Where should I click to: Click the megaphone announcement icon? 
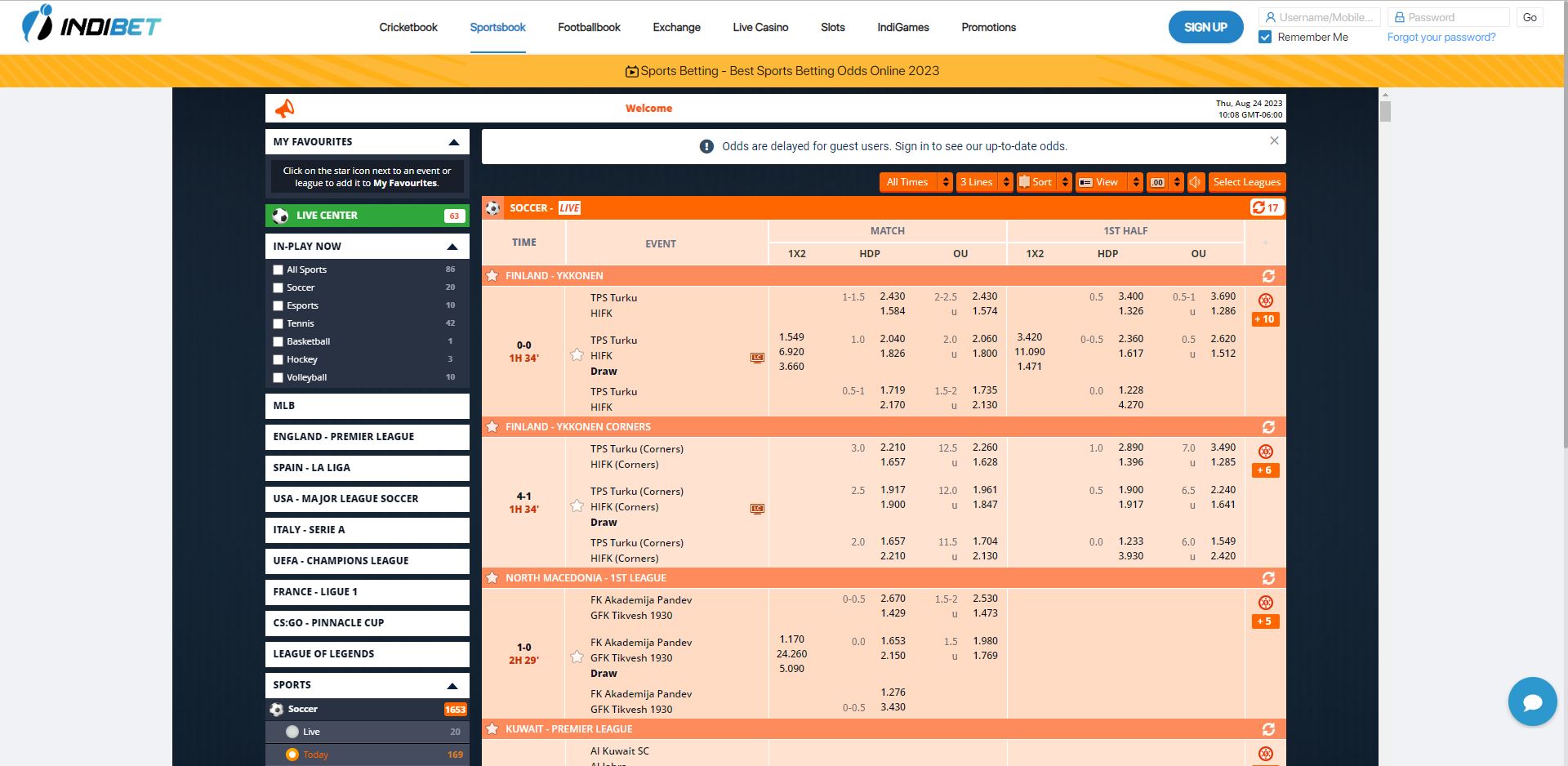pos(284,108)
